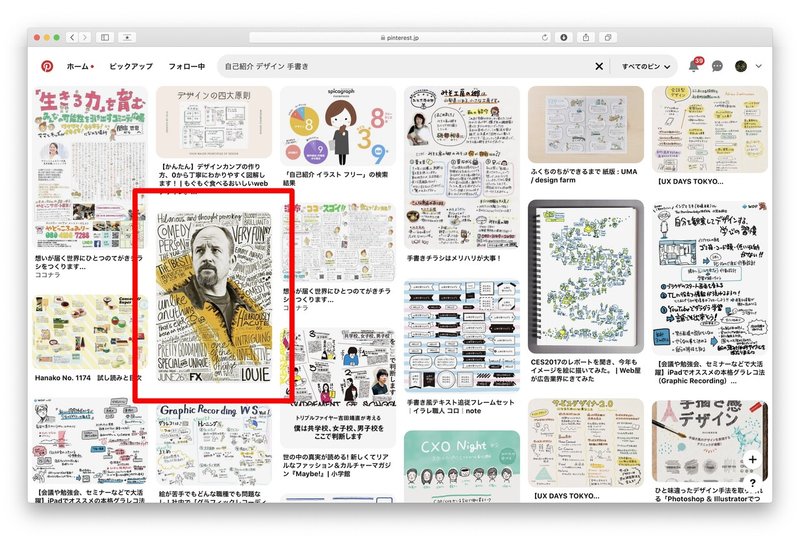Viewport: 800px width, 539px height.
Task: Click the Hanako No. 1174 caption
Action: pyautogui.click(x=88, y=378)
